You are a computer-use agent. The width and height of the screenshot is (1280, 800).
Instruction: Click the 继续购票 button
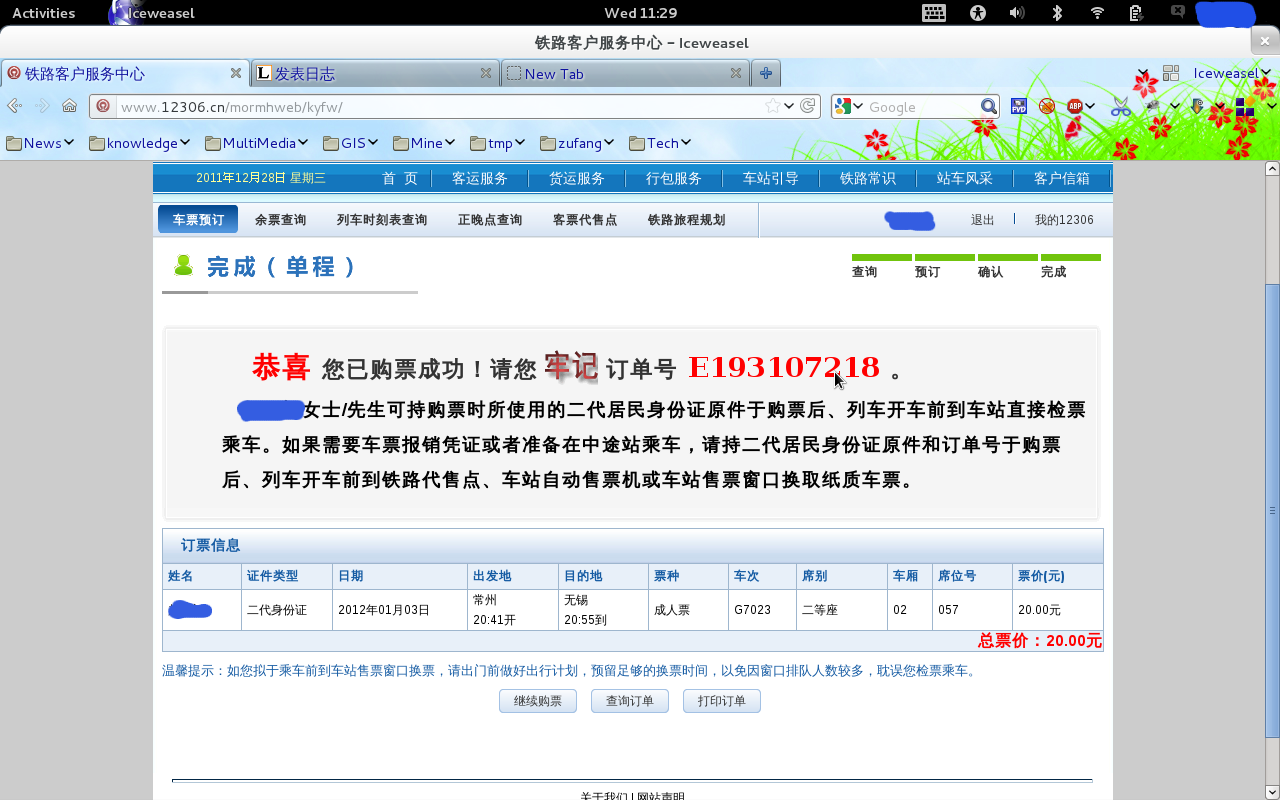[x=538, y=701]
